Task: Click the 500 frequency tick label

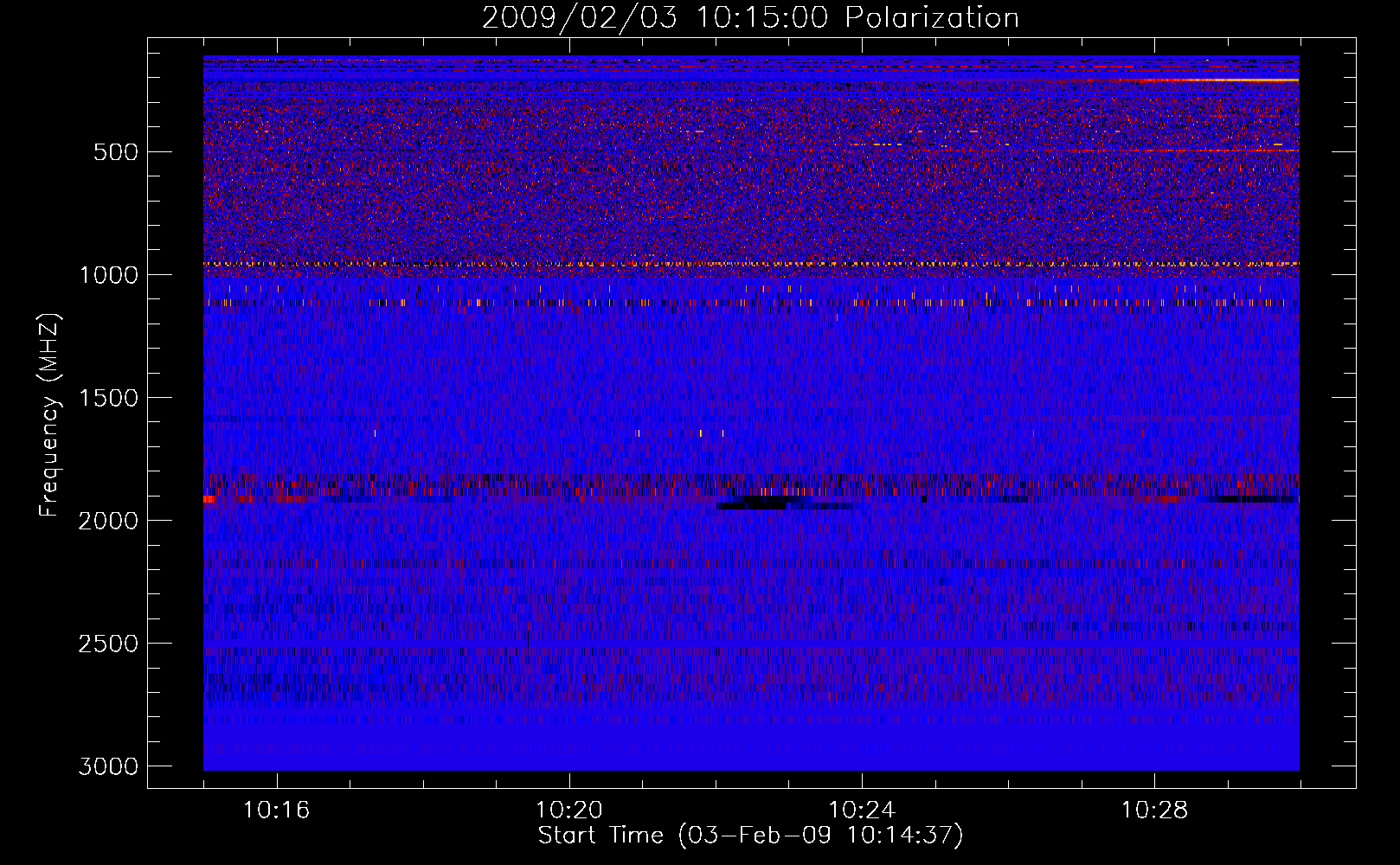Action: click(116, 152)
